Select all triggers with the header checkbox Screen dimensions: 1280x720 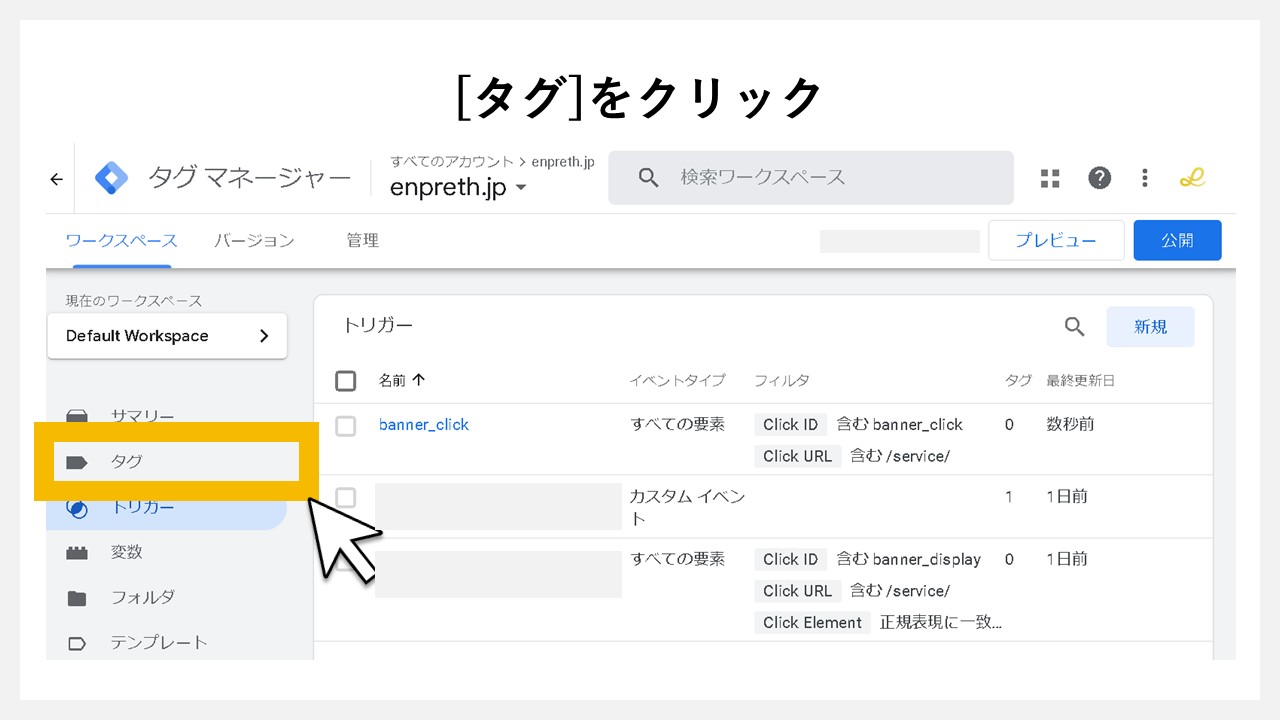[345, 381]
